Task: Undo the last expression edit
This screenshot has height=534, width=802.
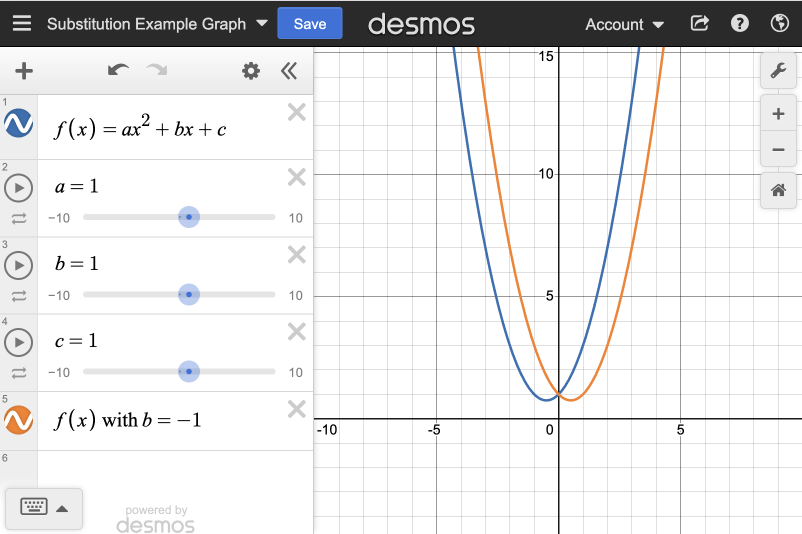Action: click(118, 71)
